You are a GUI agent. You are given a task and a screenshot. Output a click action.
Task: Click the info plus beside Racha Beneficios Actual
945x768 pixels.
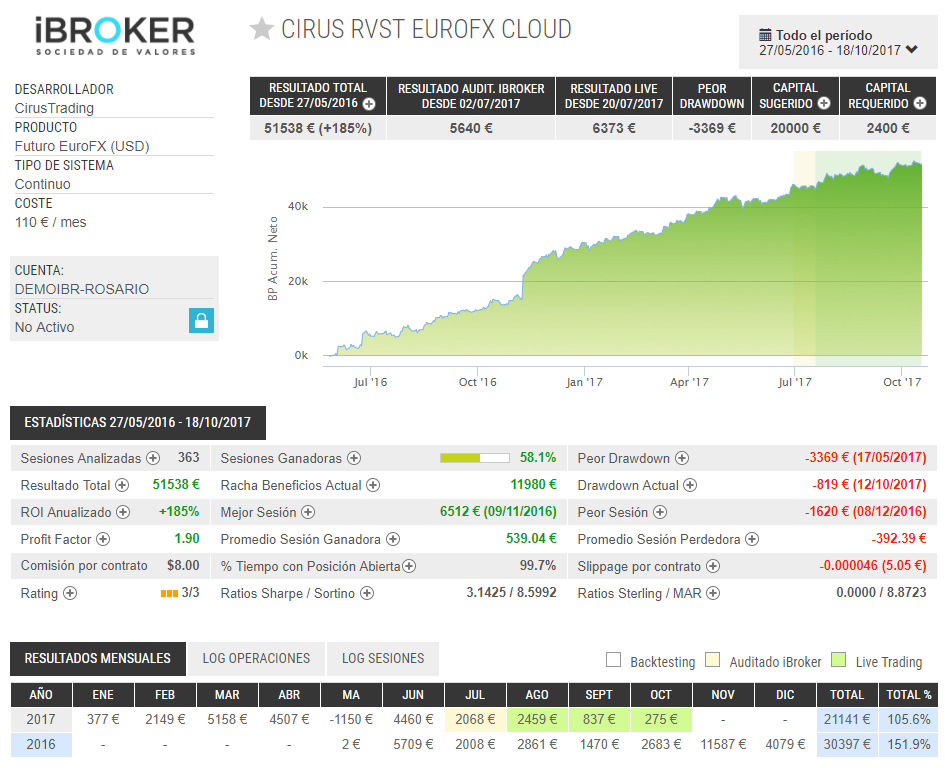[373, 485]
